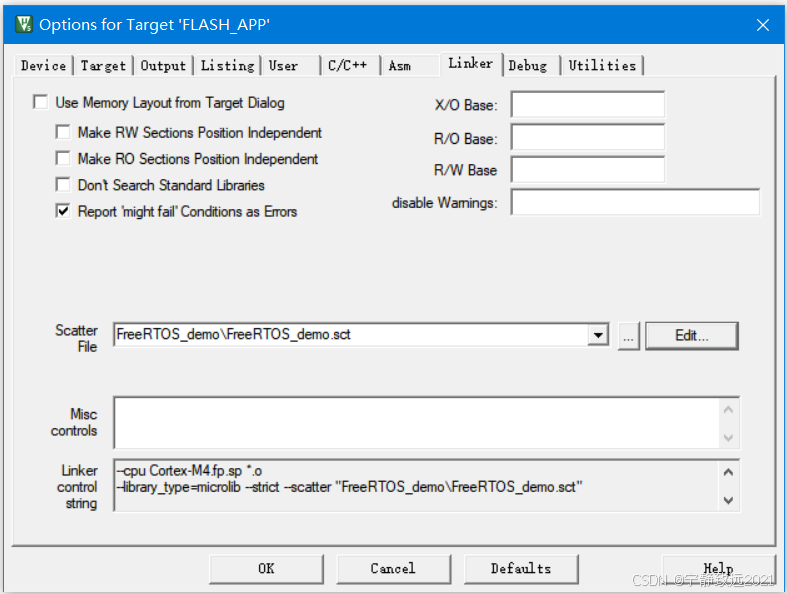This screenshot has height=594, width=787.
Task: Click Linker control string scroll up arrow
Action: coord(729,472)
